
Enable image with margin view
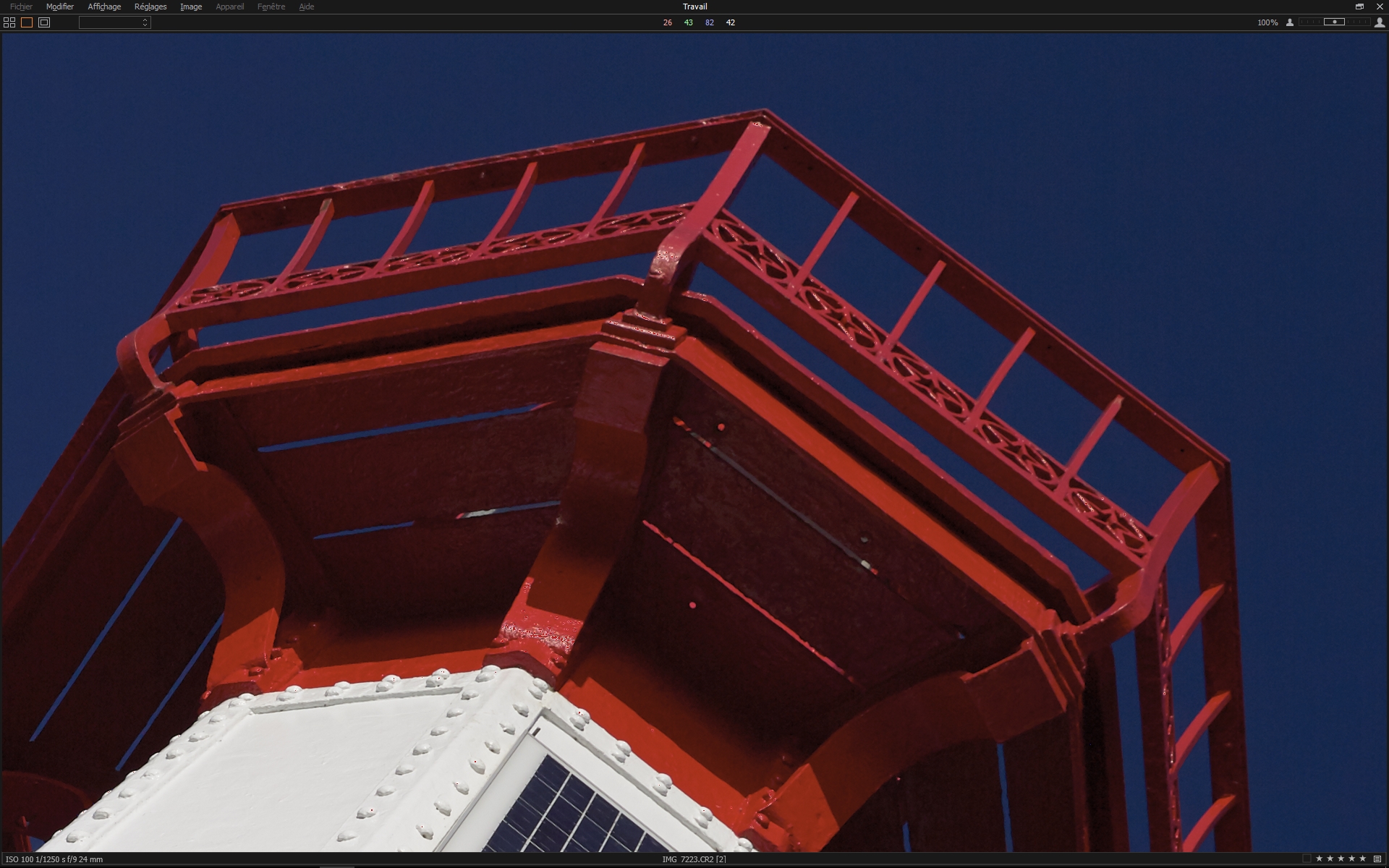coord(44,22)
